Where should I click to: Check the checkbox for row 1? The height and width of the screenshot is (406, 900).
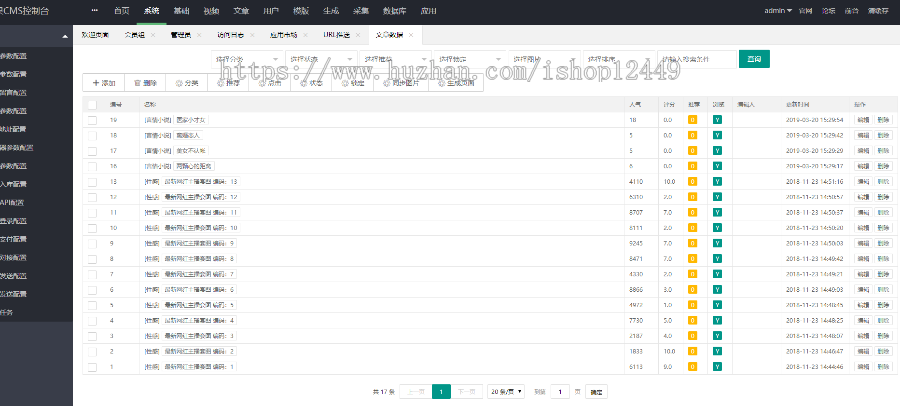tap(92, 366)
